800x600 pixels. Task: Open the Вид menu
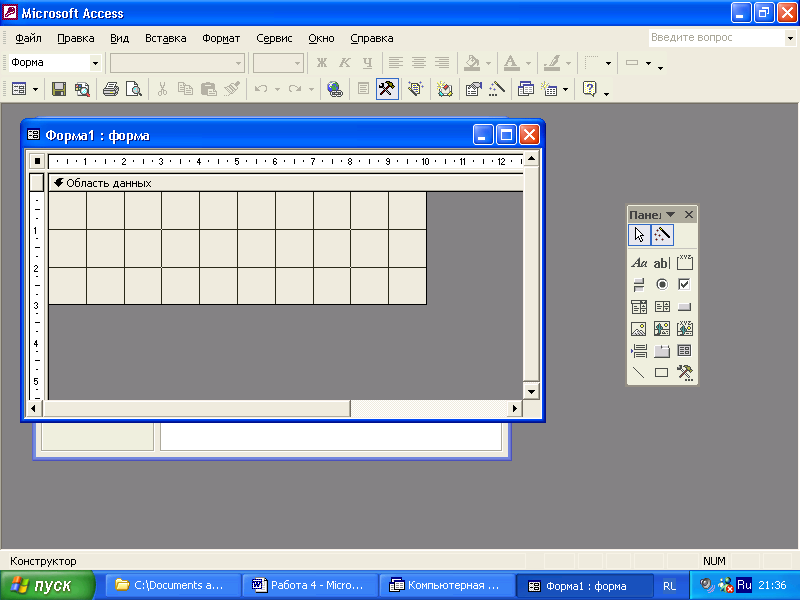(x=119, y=38)
